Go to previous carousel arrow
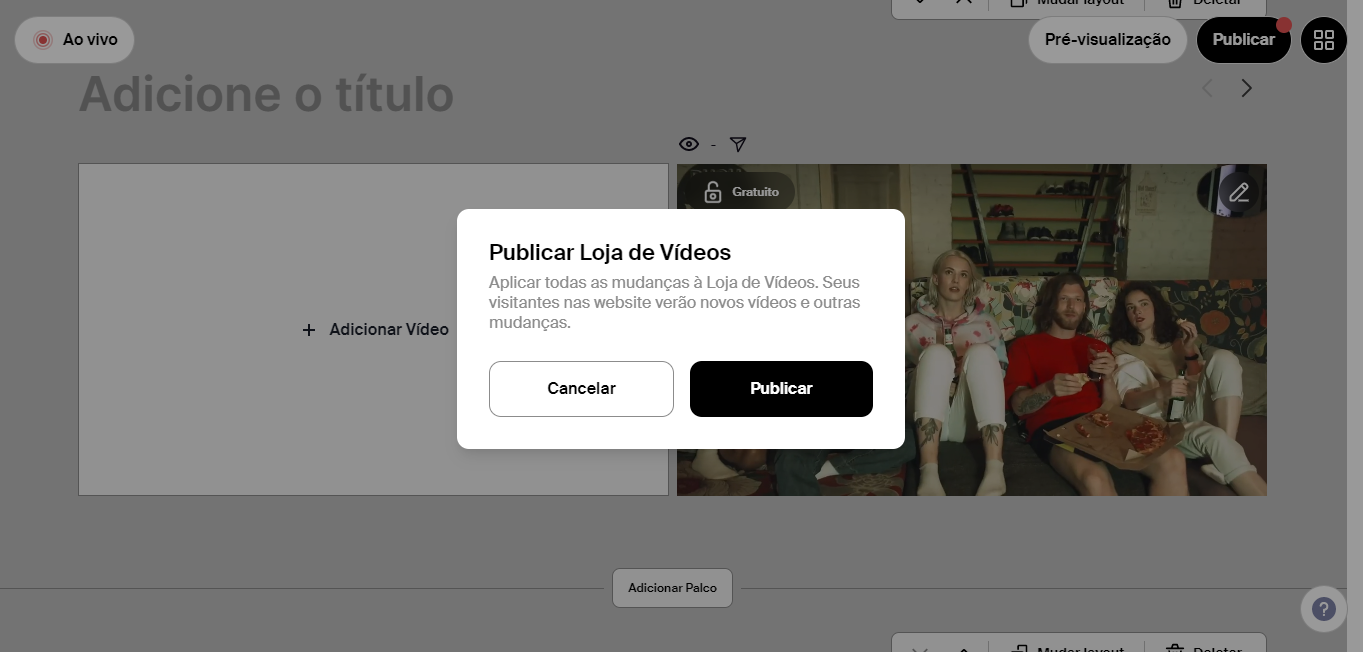Image resolution: width=1363 pixels, height=652 pixels. pyautogui.click(x=1208, y=89)
